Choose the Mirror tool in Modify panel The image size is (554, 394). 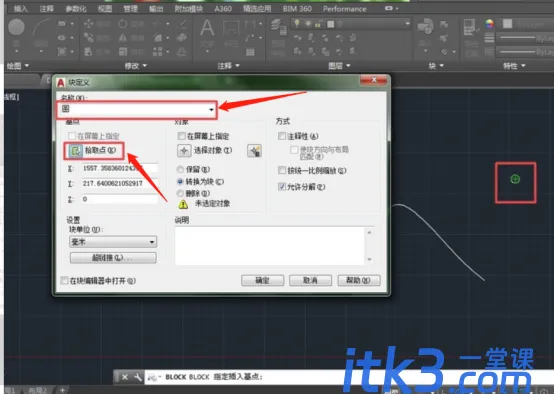(x=123, y=38)
